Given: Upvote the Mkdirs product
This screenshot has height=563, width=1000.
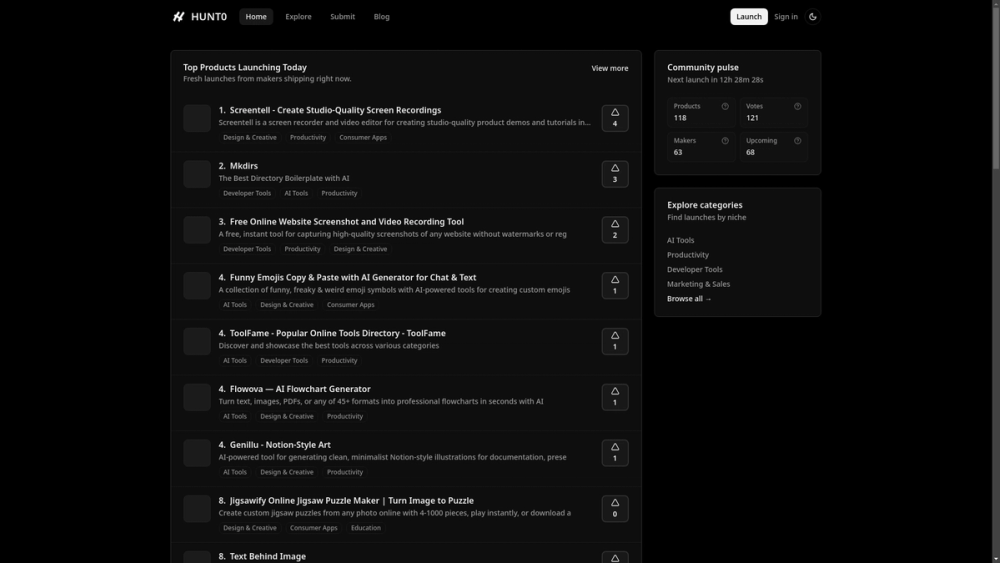Looking at the screenshot, I should pos(615,174).
